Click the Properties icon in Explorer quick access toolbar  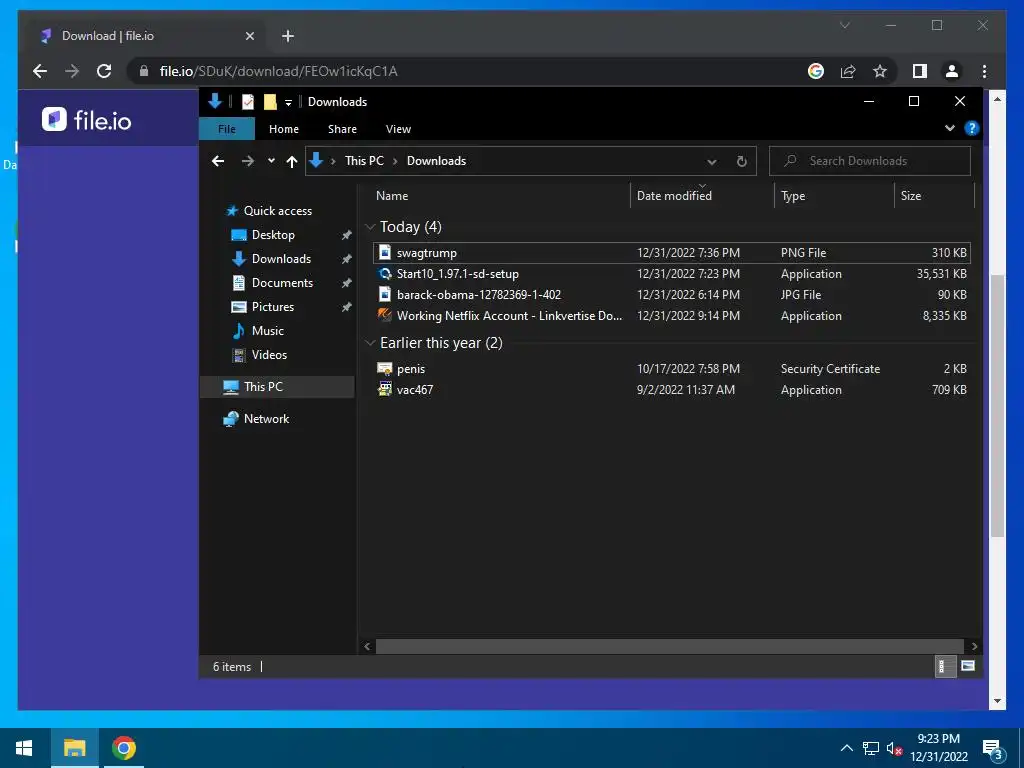tap(248, 102)
